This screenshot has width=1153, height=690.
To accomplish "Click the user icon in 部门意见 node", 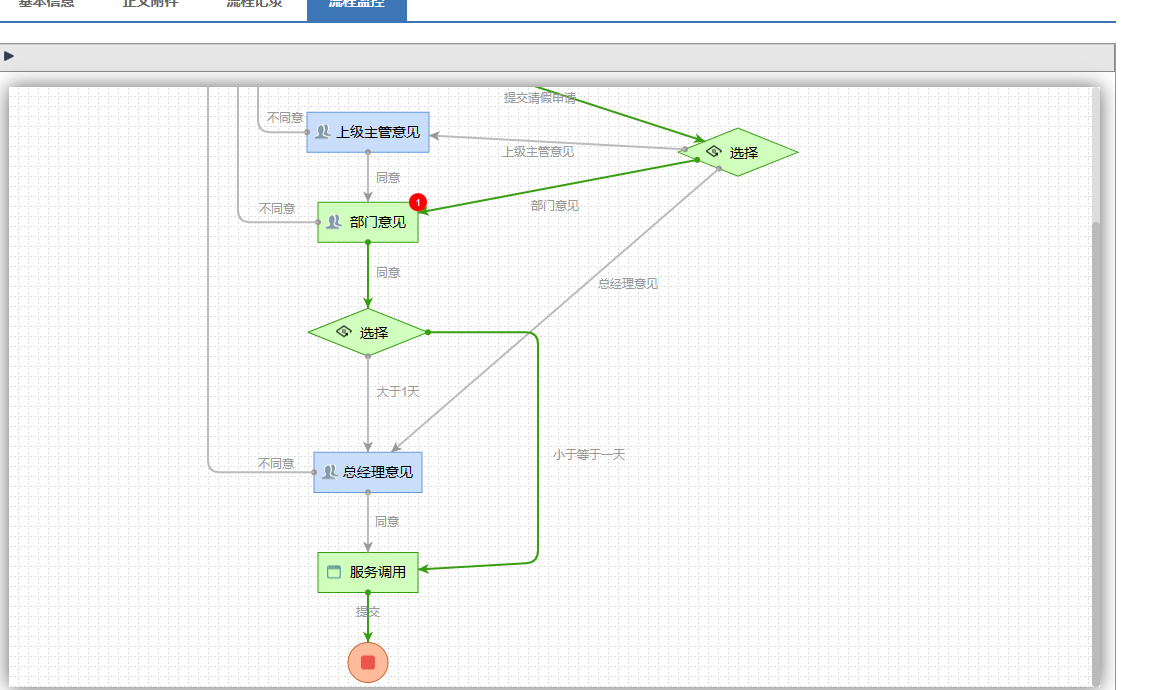I will pyautogui.click(x=334, y=221).
